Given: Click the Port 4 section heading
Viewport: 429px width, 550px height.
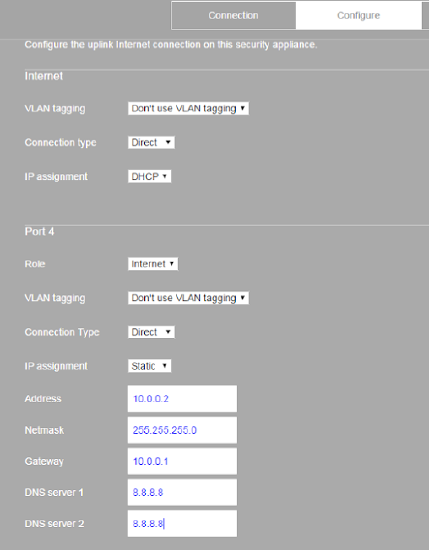Looking at the screenshot, I should point(39,232).
